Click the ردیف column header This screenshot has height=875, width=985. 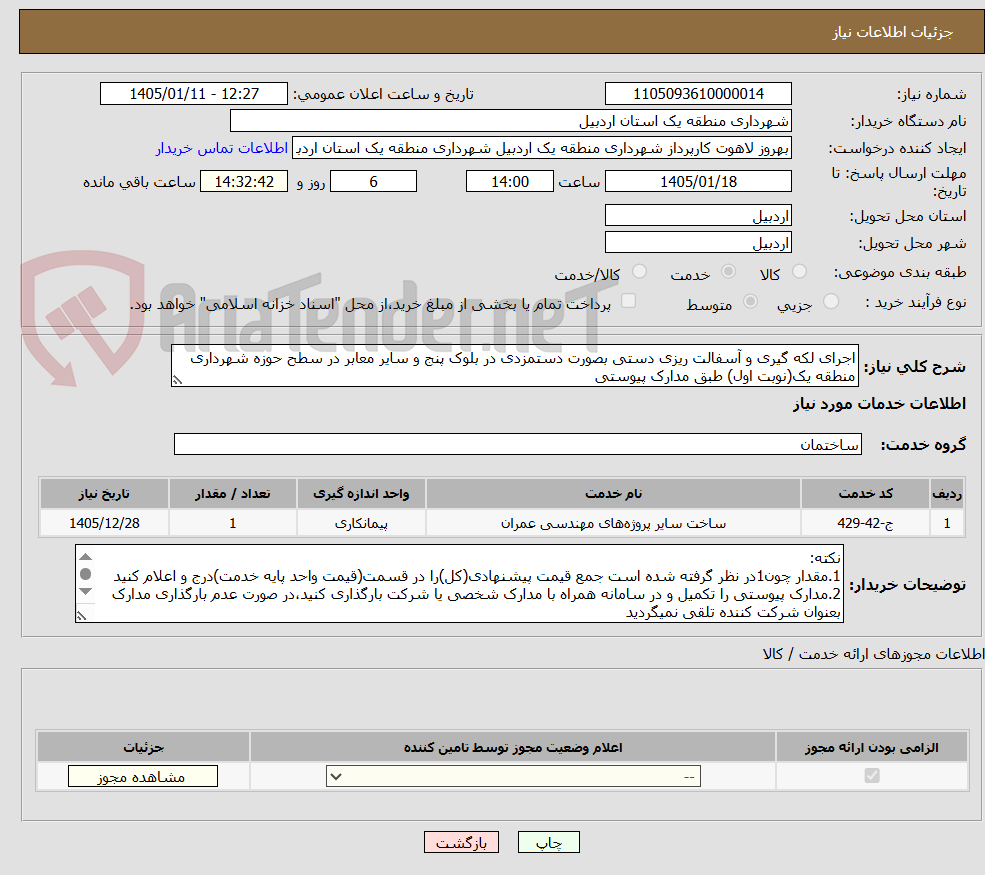click(947, 493)
